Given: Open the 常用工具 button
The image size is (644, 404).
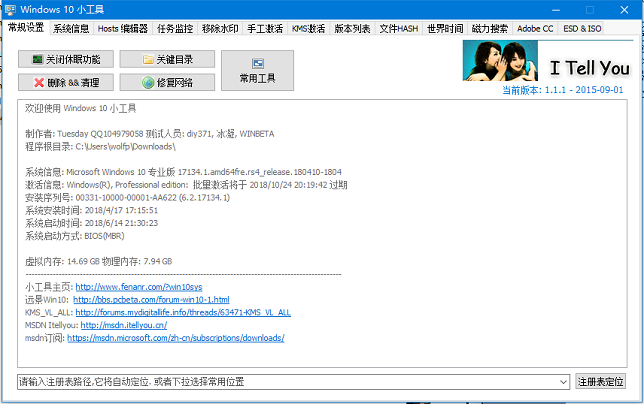Looking at the screenshot, I should [258, 70].
